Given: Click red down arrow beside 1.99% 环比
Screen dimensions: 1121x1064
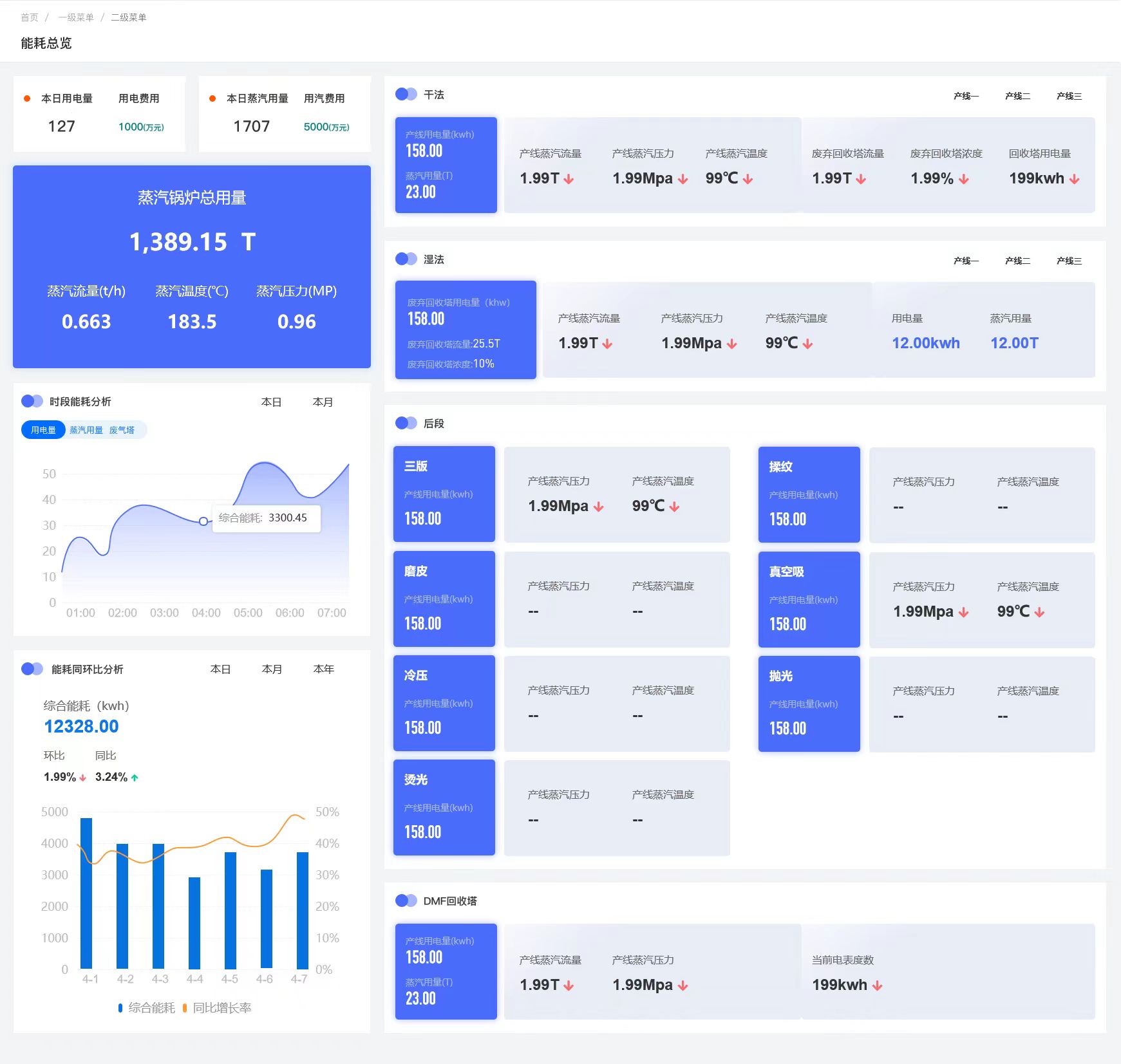Looking at the screenshot, I should coord(82,778).
